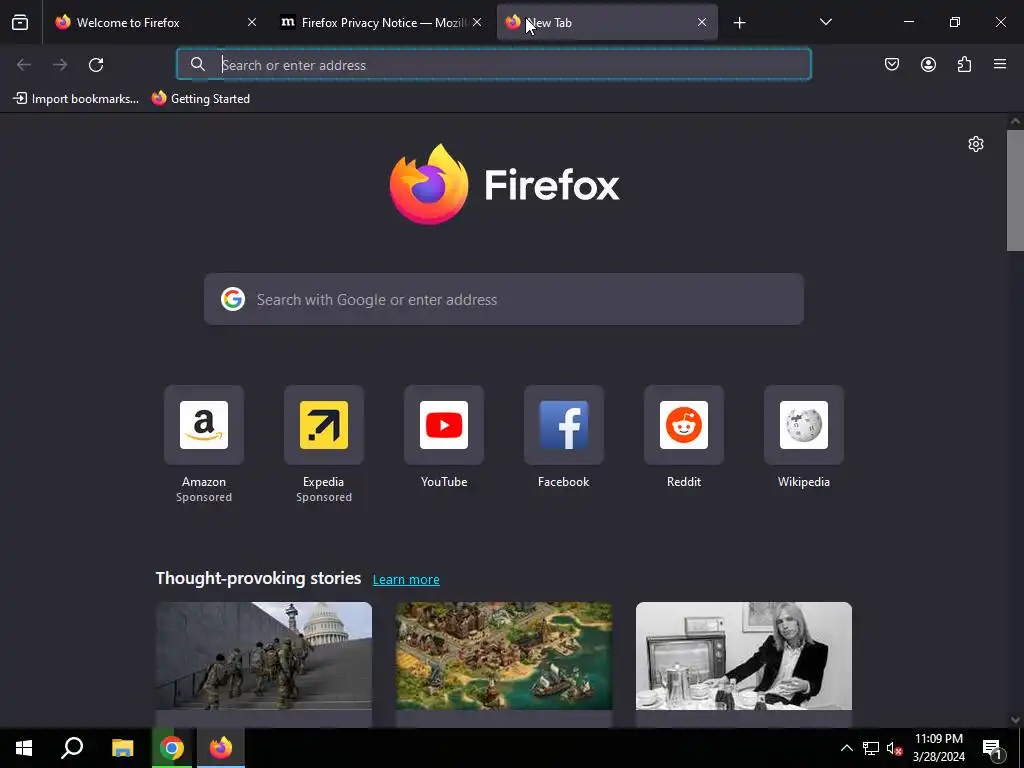Viewport: 1024px width, 768px height.
Task: Close the Firefox Privacy Notice tab
Action: [477, 22]
